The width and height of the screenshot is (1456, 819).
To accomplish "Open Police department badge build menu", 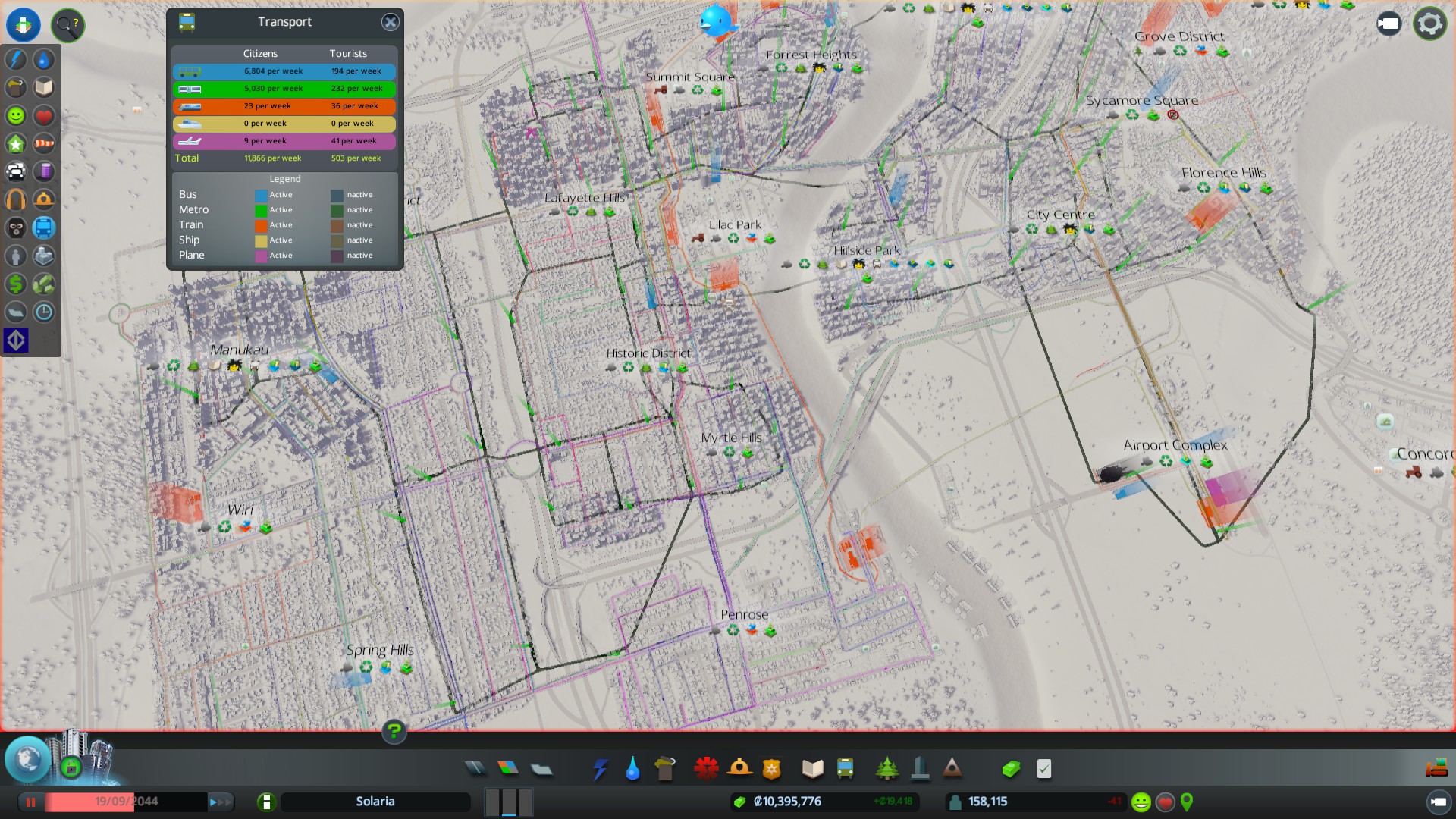I will pos(771,769).
